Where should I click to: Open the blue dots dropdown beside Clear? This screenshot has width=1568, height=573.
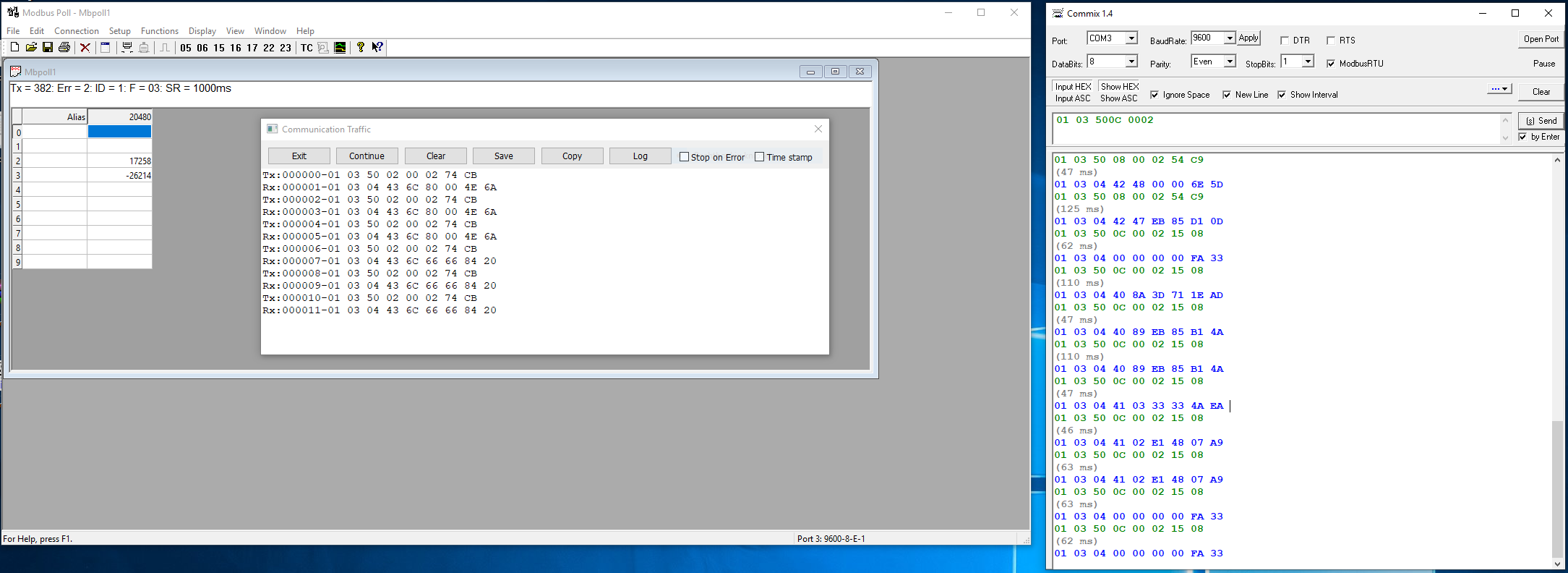(1499, 89)
